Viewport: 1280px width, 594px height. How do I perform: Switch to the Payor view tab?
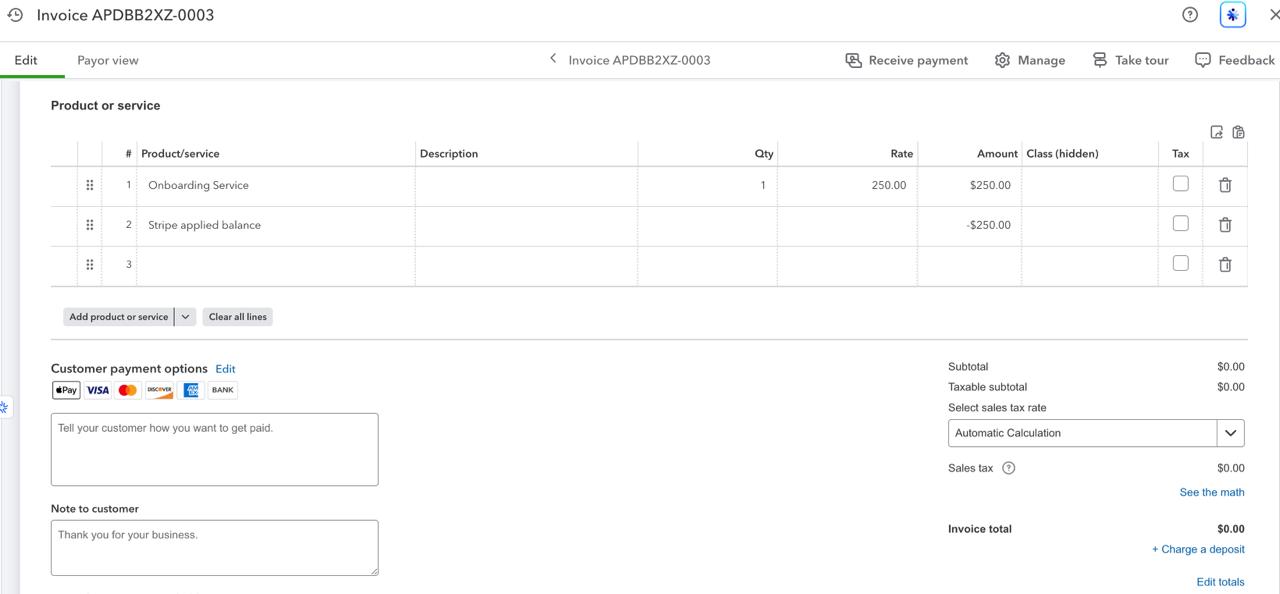tap(108, 60)
